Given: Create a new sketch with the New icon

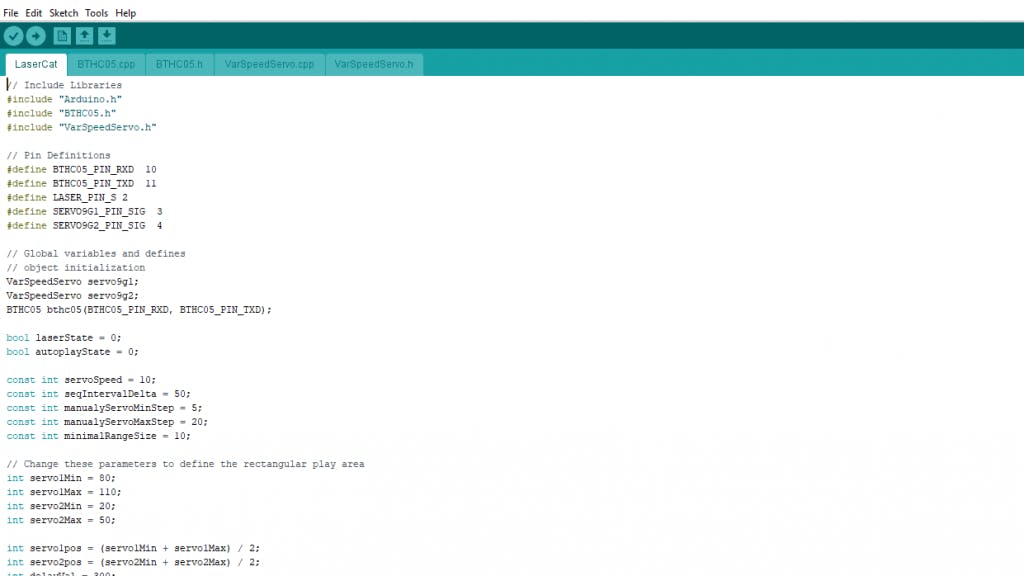Looking at the screenshot, I should 62,36.
